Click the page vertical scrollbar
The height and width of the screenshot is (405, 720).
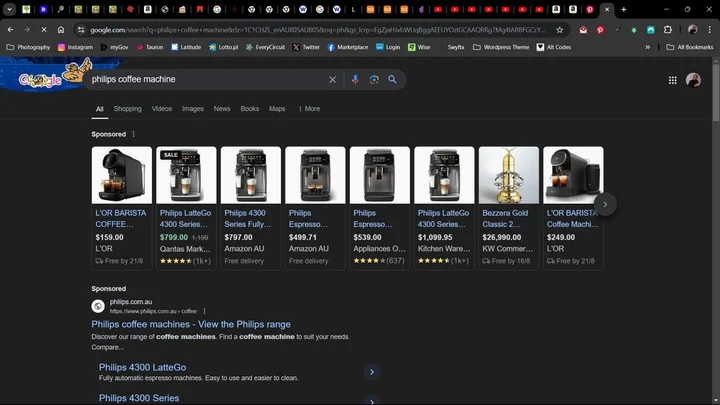pyautogui.click(x=715, y=92)
